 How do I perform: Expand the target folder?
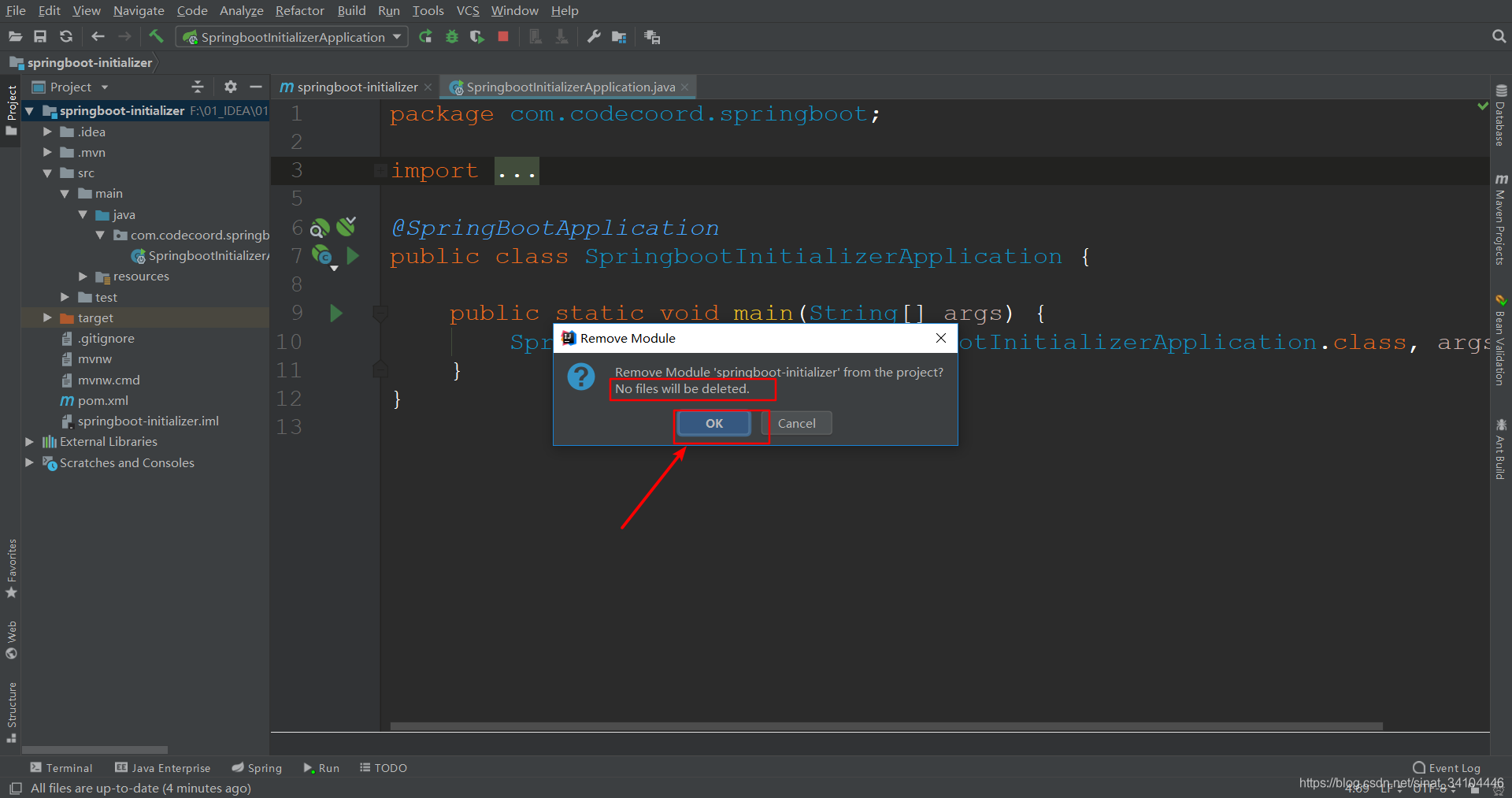(x=47, y=317)
